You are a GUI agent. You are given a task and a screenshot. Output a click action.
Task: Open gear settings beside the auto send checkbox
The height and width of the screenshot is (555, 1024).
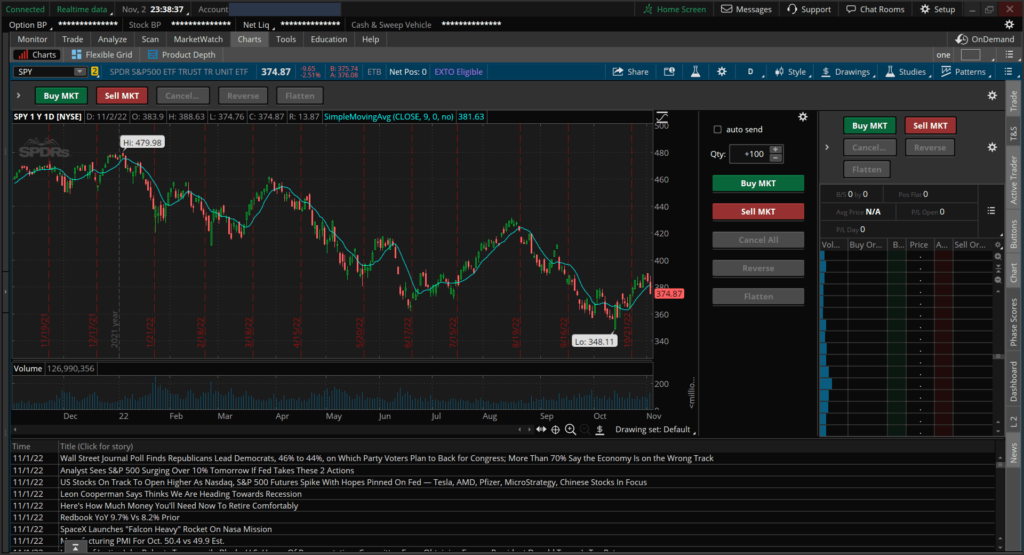[x=803, y=117]
